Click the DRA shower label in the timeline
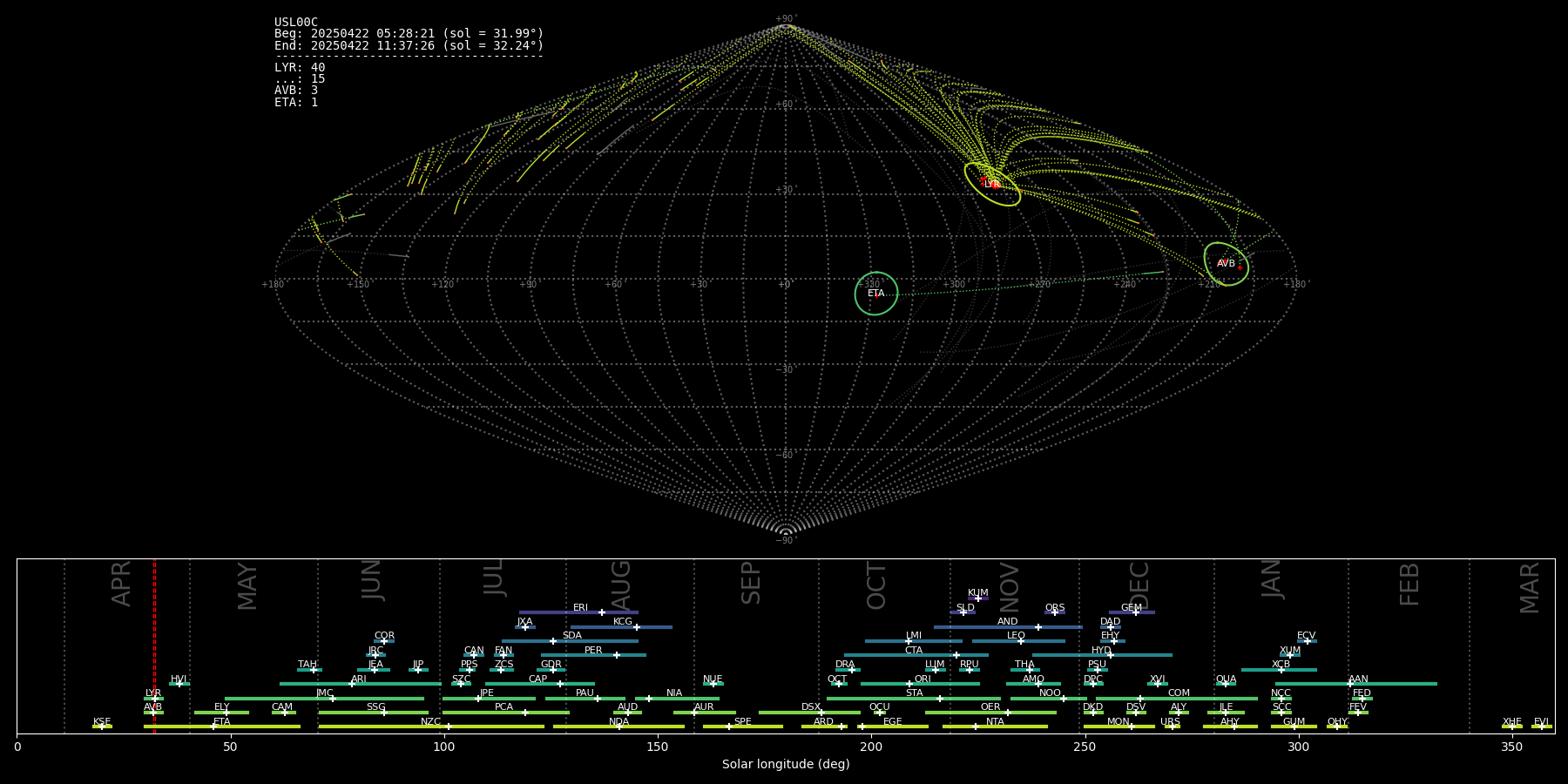 point(845,665)
